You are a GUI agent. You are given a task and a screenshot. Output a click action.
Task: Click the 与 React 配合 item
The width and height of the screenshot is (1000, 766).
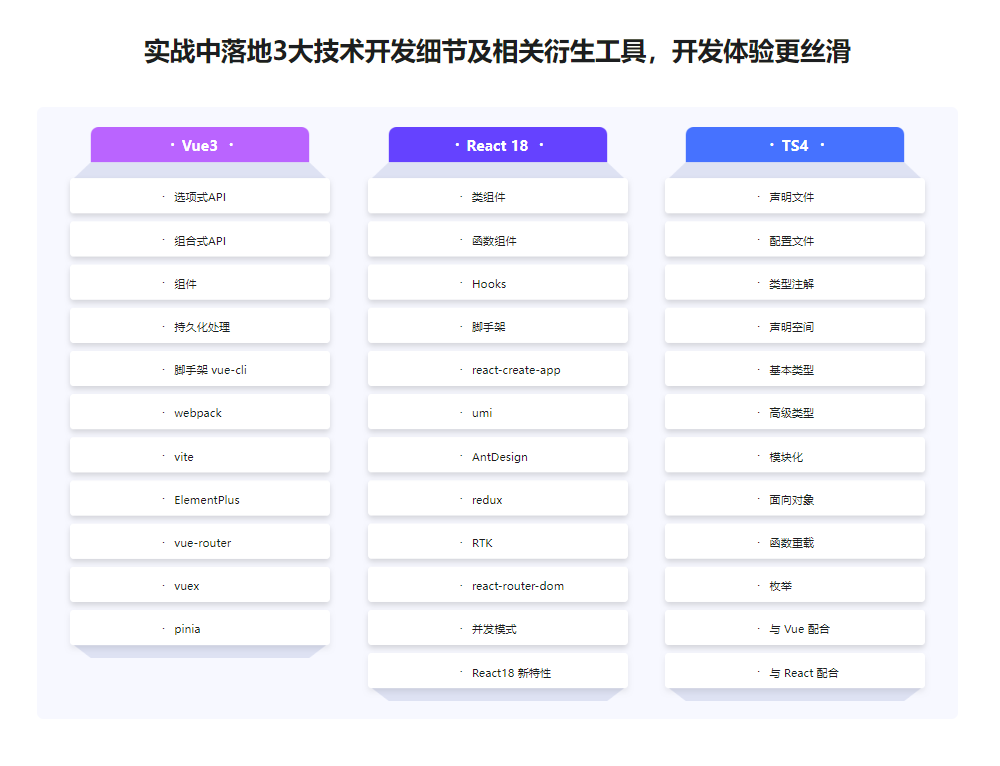click(794, 672)
